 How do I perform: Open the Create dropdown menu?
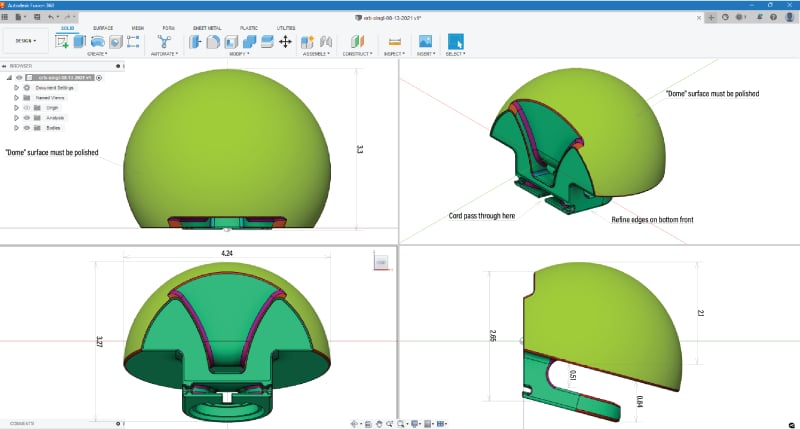pyautogui.click(x=97, y=54)
